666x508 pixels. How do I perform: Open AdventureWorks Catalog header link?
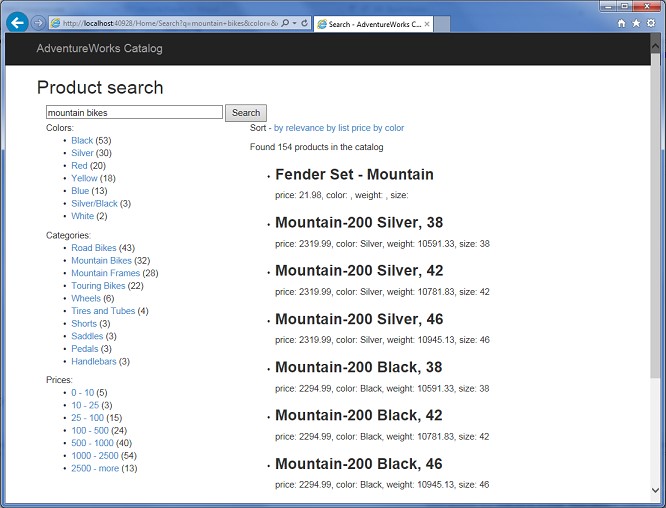point(99,48)
